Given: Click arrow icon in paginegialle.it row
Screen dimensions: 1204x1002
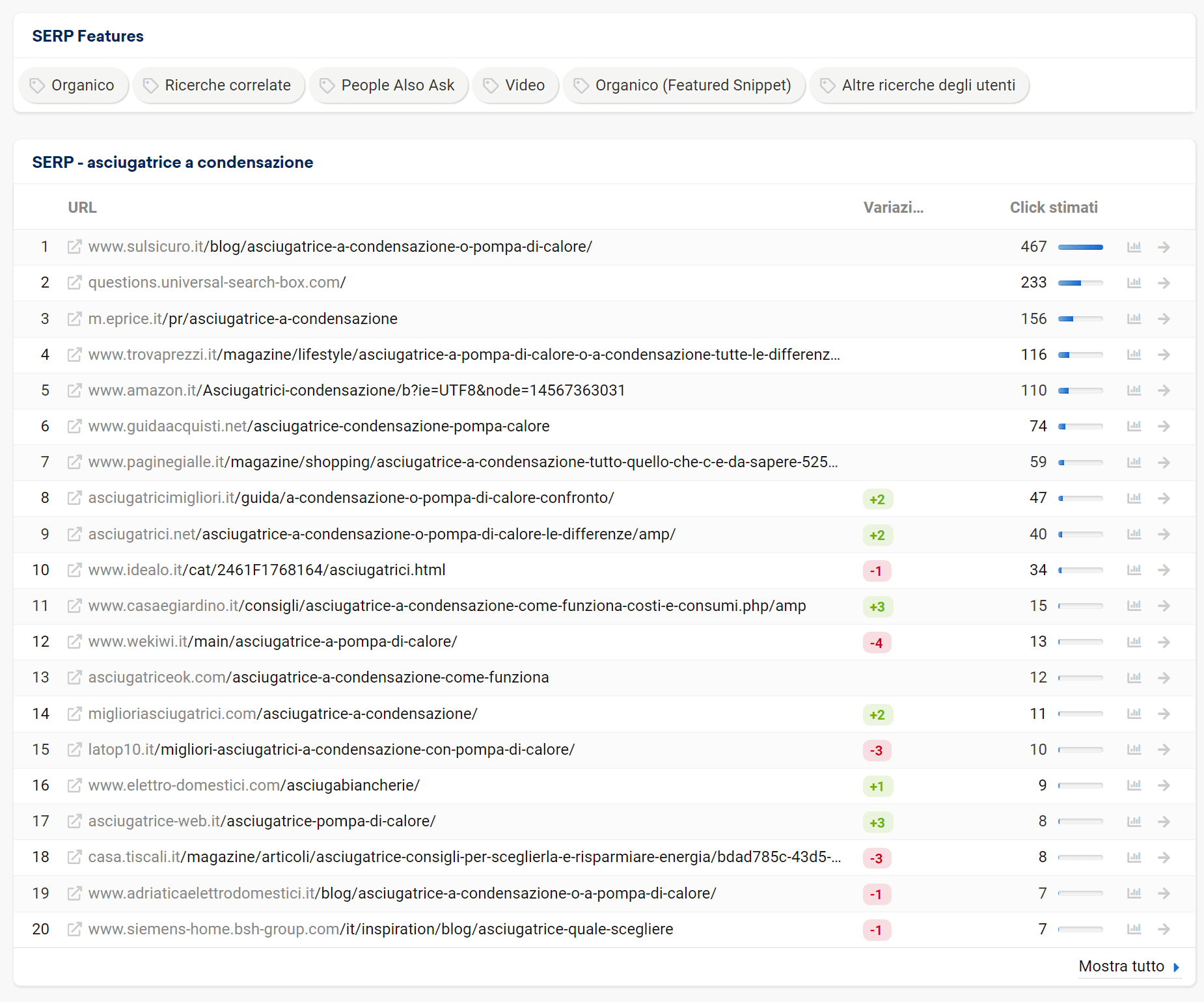Looking at the screenshot, I should pyautogui.click(x=1164, y=463).
